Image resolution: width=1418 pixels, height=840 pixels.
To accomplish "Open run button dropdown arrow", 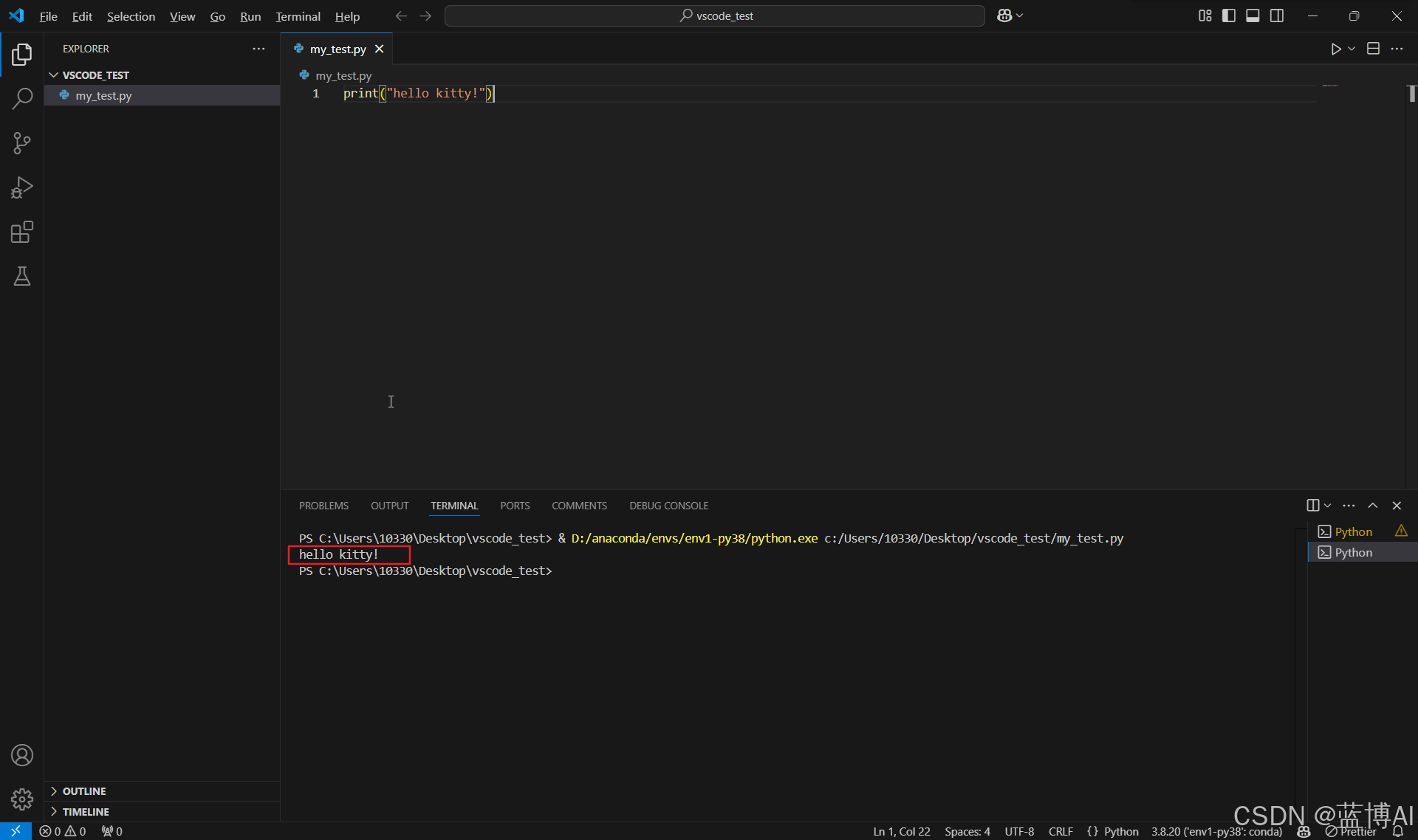I will [x=1352, y=49].
